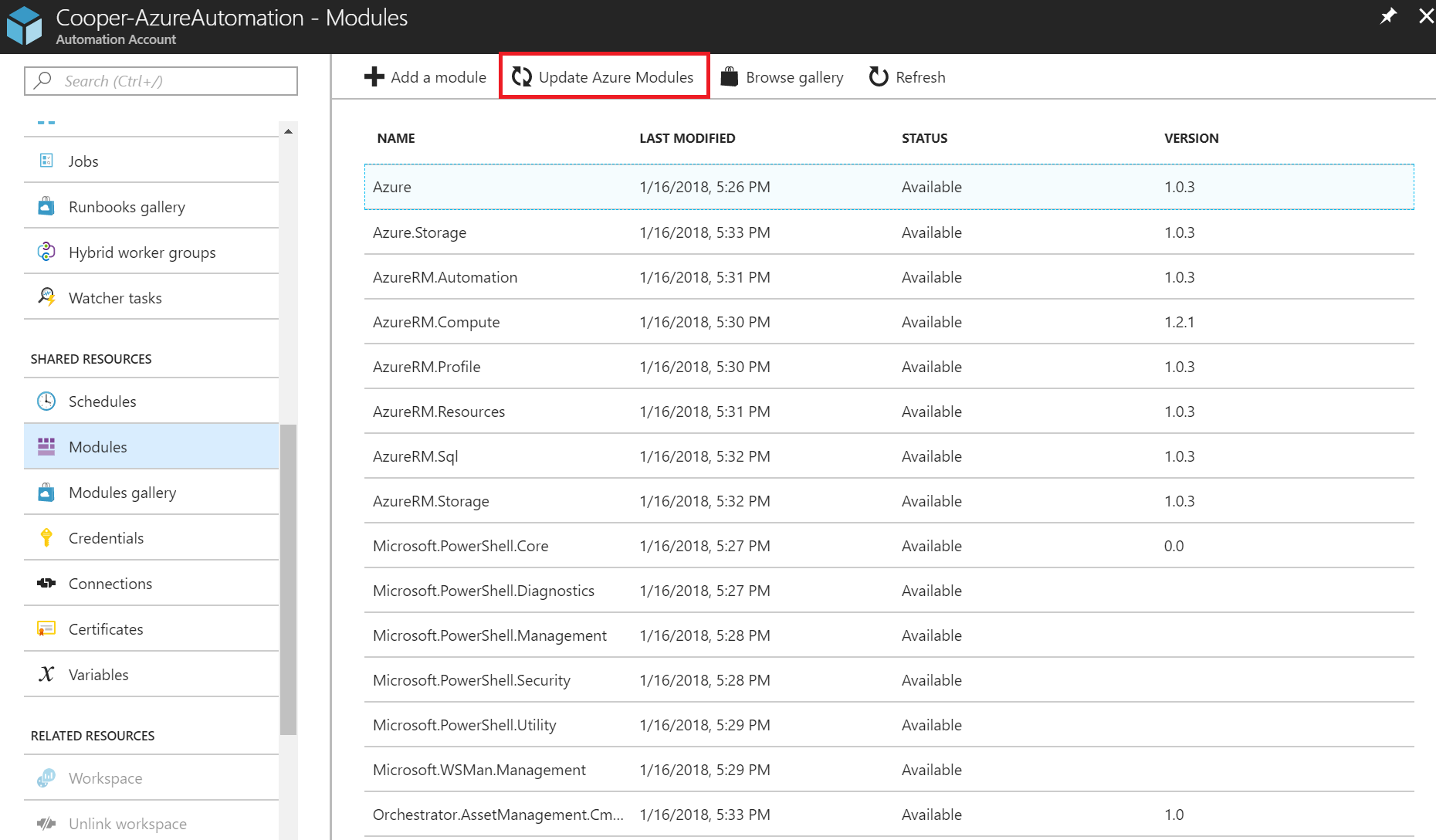1436x840 pixels.
Task: Open the AzureRM.Resources module
Action: pyautogui.click(x=889, y=411)
